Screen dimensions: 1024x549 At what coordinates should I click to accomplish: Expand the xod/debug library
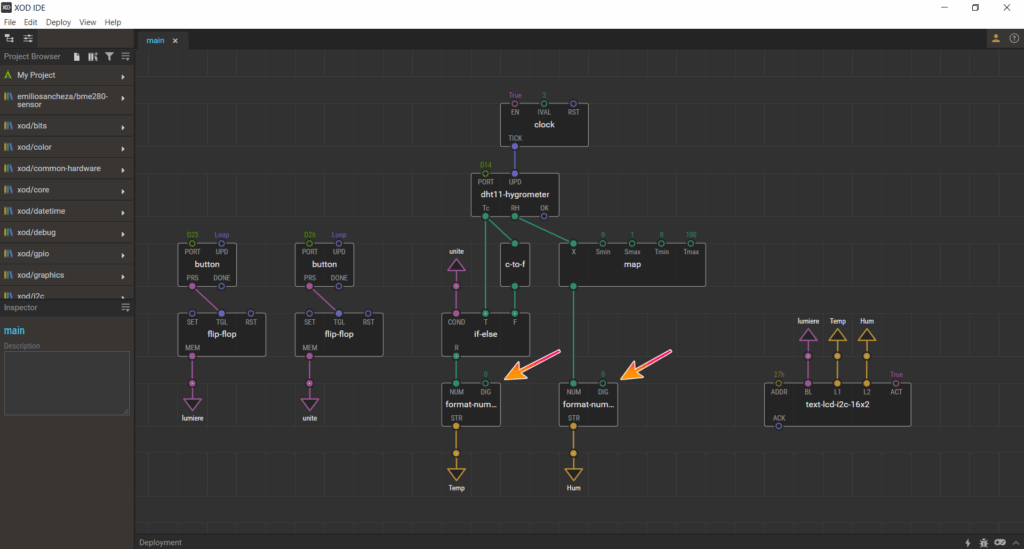coord(123,234)
